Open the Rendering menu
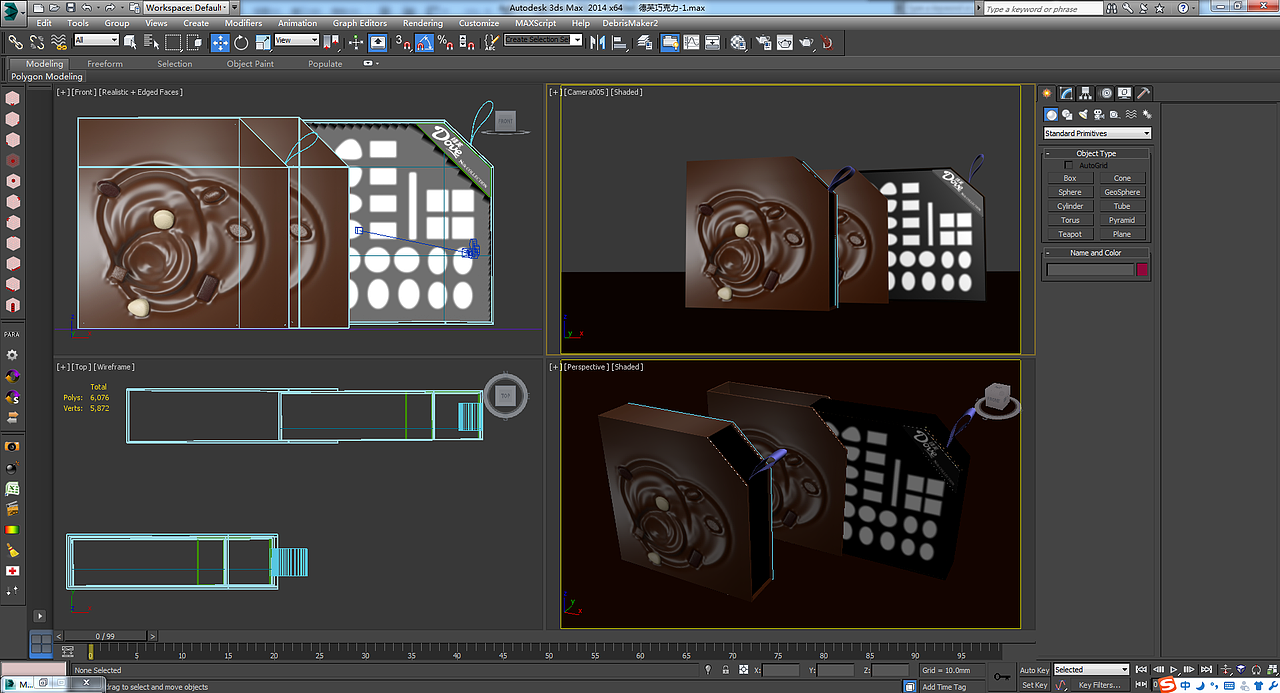Viewport: 1280px width, 693px height. pyautogui.click(x=423, y=23)
